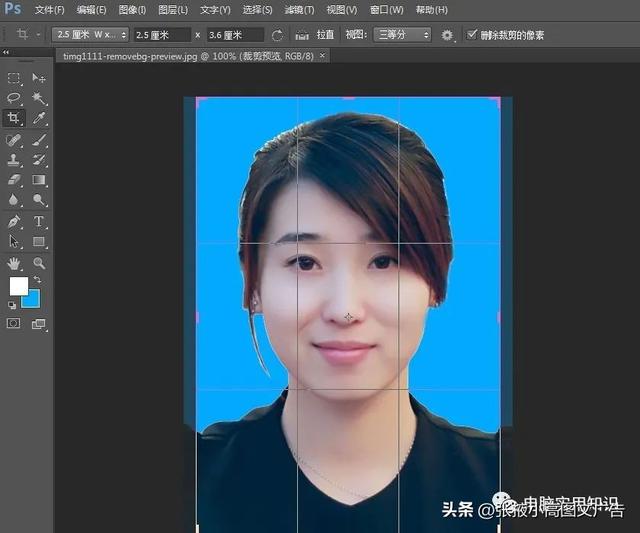640x533 pixels.
Task: Swap foreground and background colors
Action: click(37, 279)
